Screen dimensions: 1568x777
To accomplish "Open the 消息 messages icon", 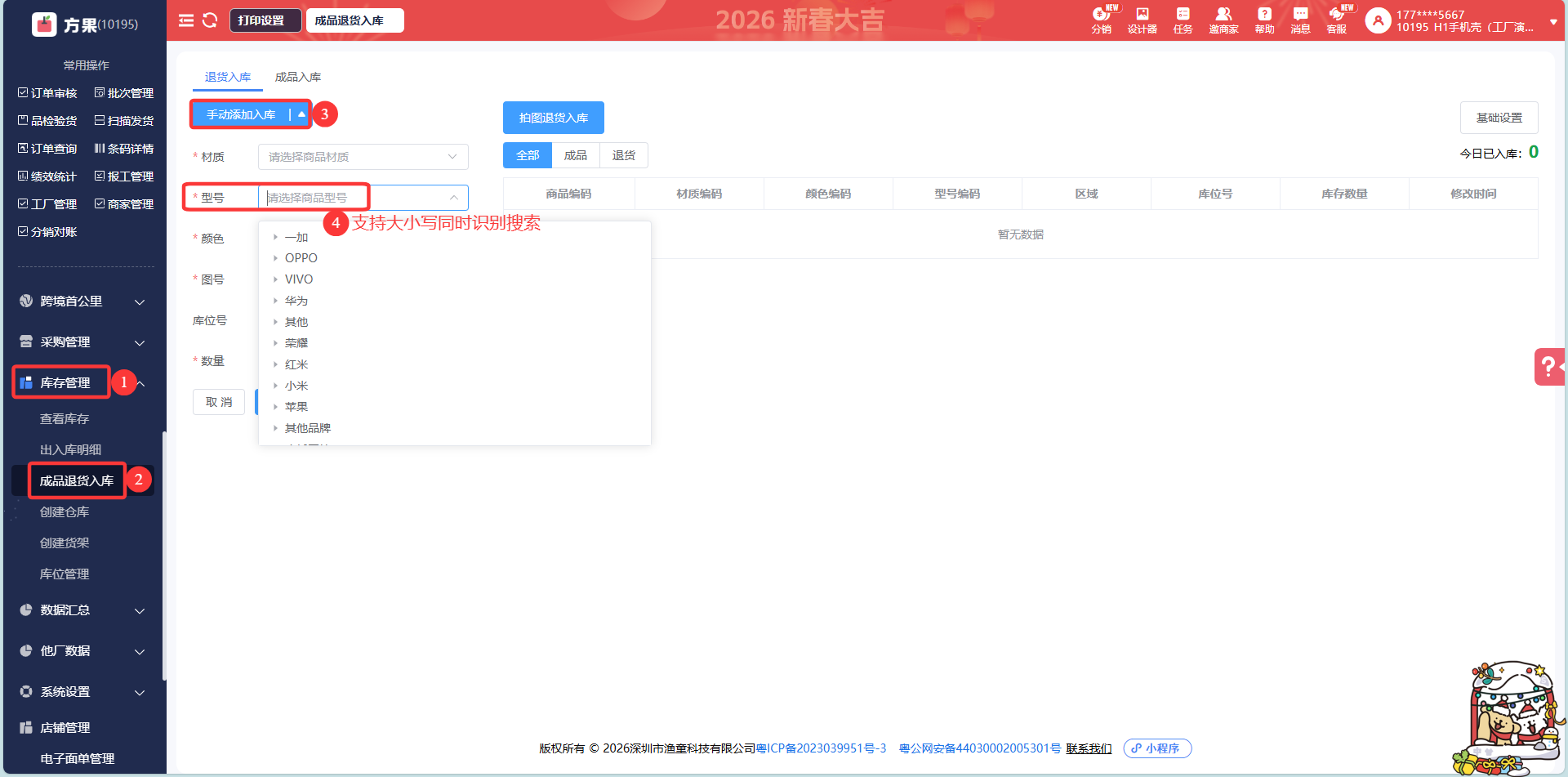I will pyautogui.click(x=1300, y=20).
